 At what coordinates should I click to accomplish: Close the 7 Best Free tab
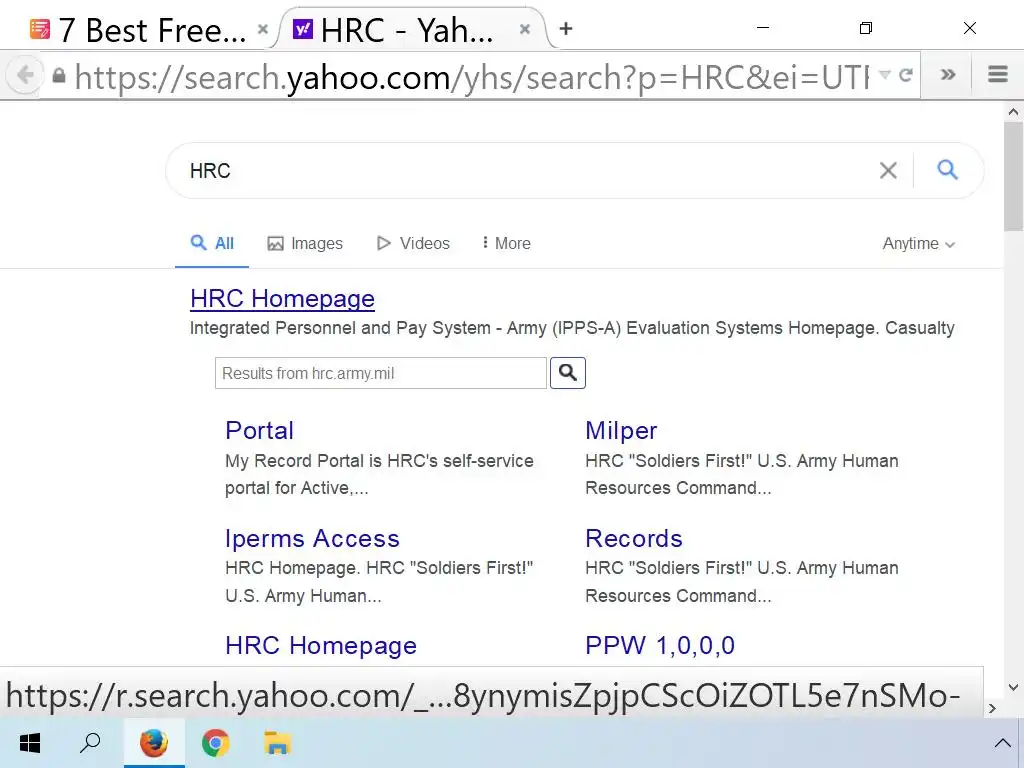point(263,29)
